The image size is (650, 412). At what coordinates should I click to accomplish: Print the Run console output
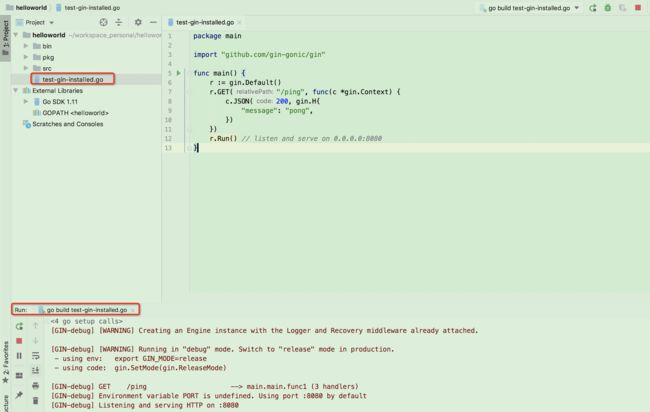pos(36,385)
